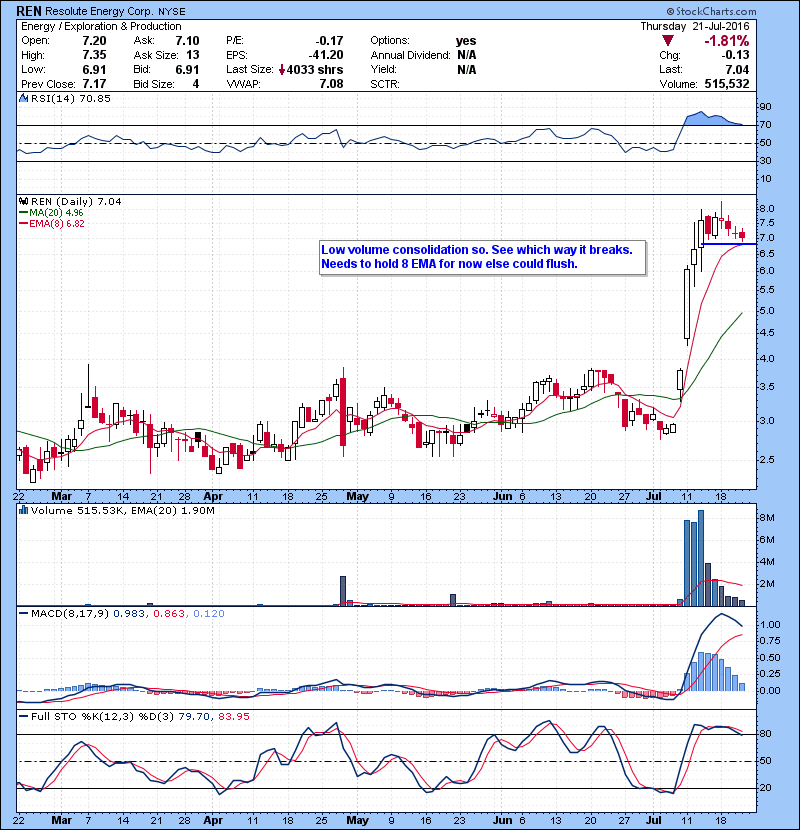Click the Bid Size value 4
800x830 pixels.
pyautogui.click(x=196, y=84)
